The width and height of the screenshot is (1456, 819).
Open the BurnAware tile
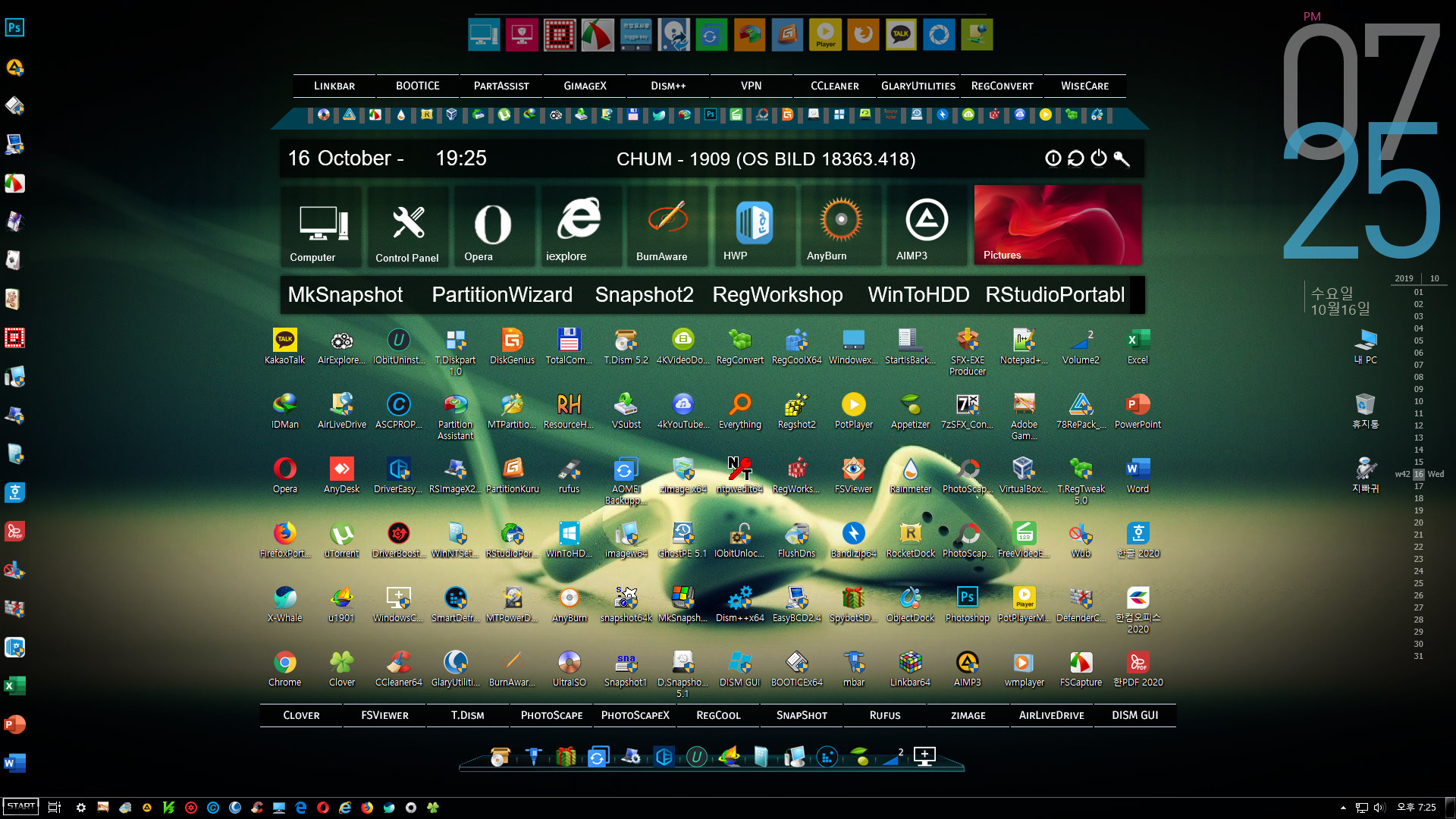[667, 226]
